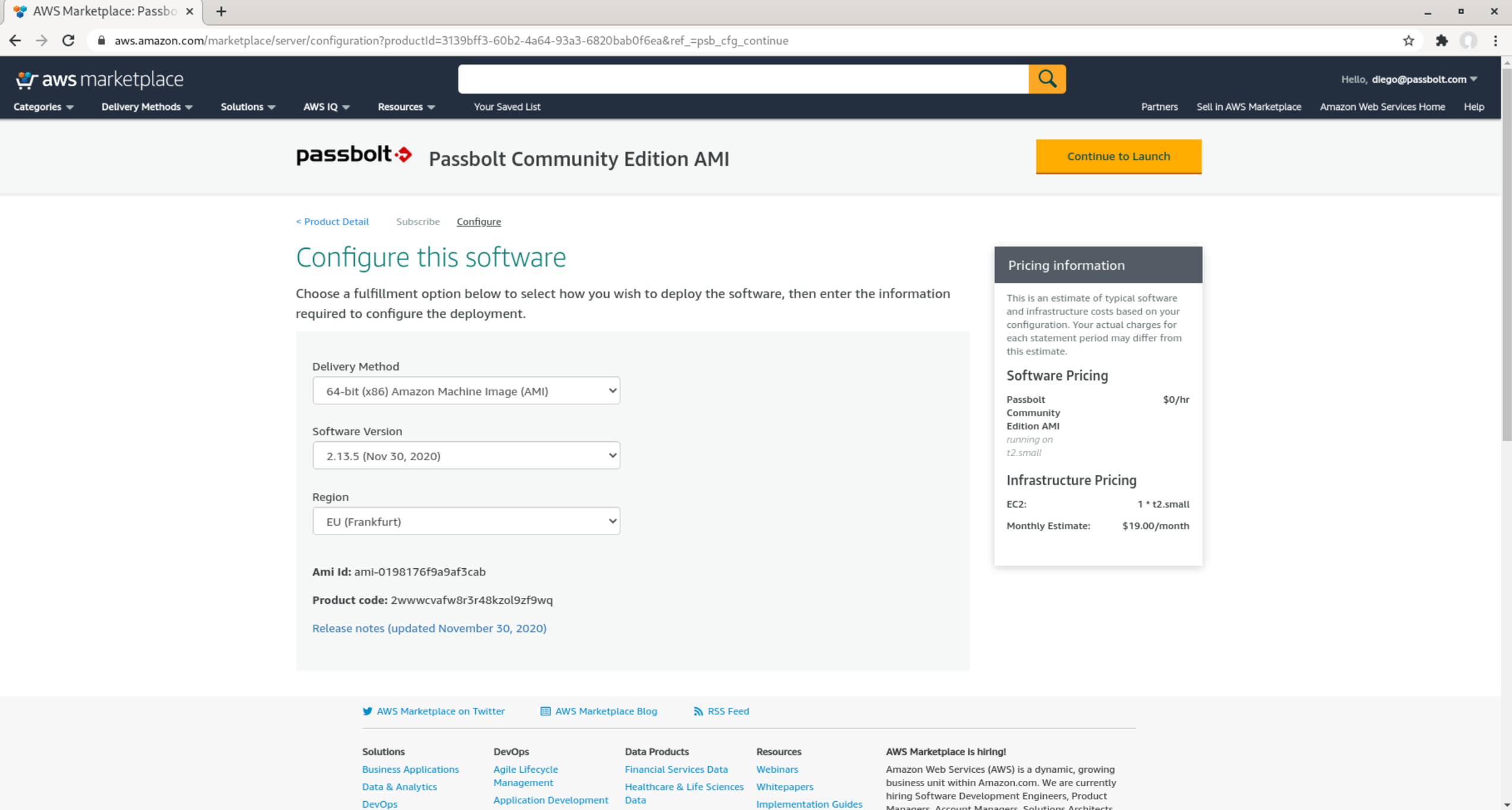Click the passbolt logo

(353, 155)
